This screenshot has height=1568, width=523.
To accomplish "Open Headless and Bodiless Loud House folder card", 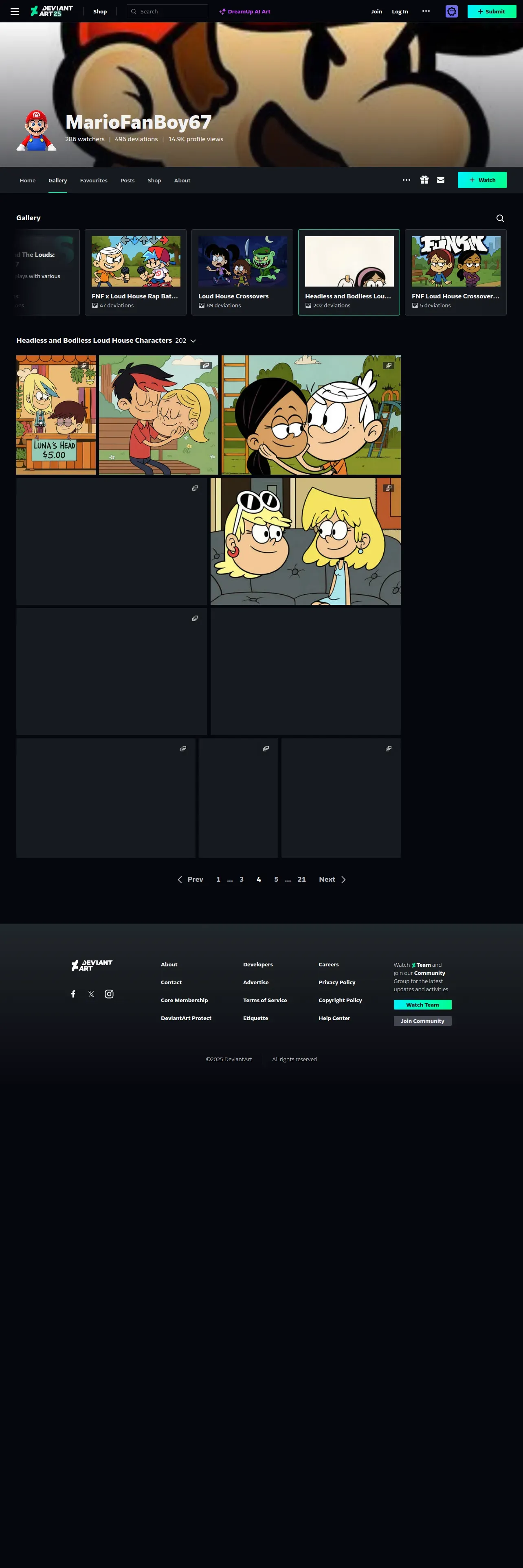I will point(349,272).
